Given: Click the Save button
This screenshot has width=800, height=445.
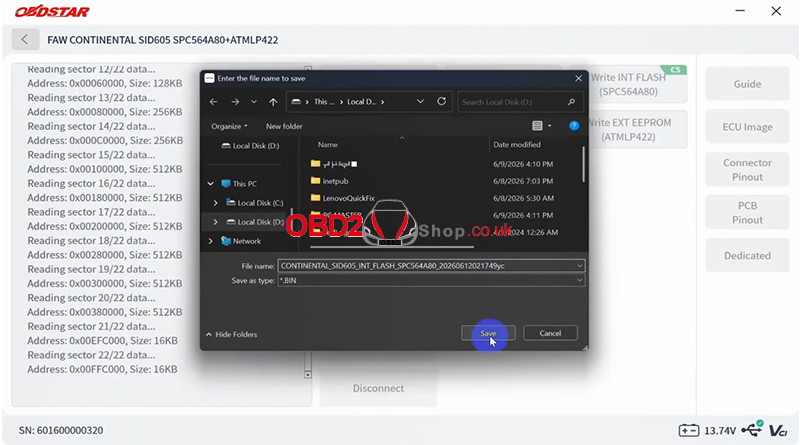Looking at the screenshot, I should 488,333.
